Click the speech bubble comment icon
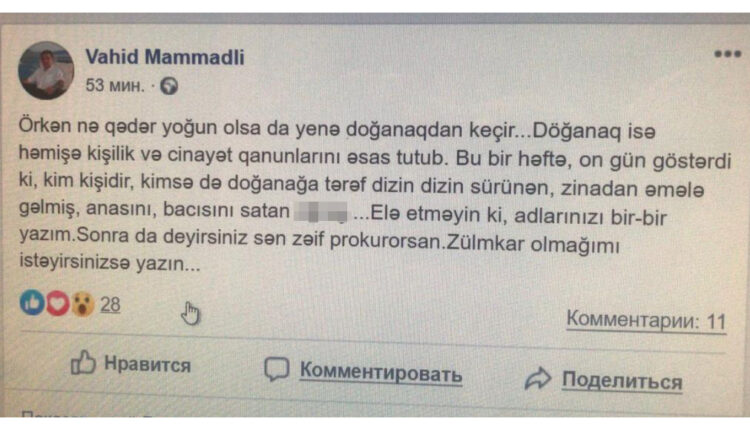Image resolution: width=750 pixels, height=430 pixels. point(276,369)
